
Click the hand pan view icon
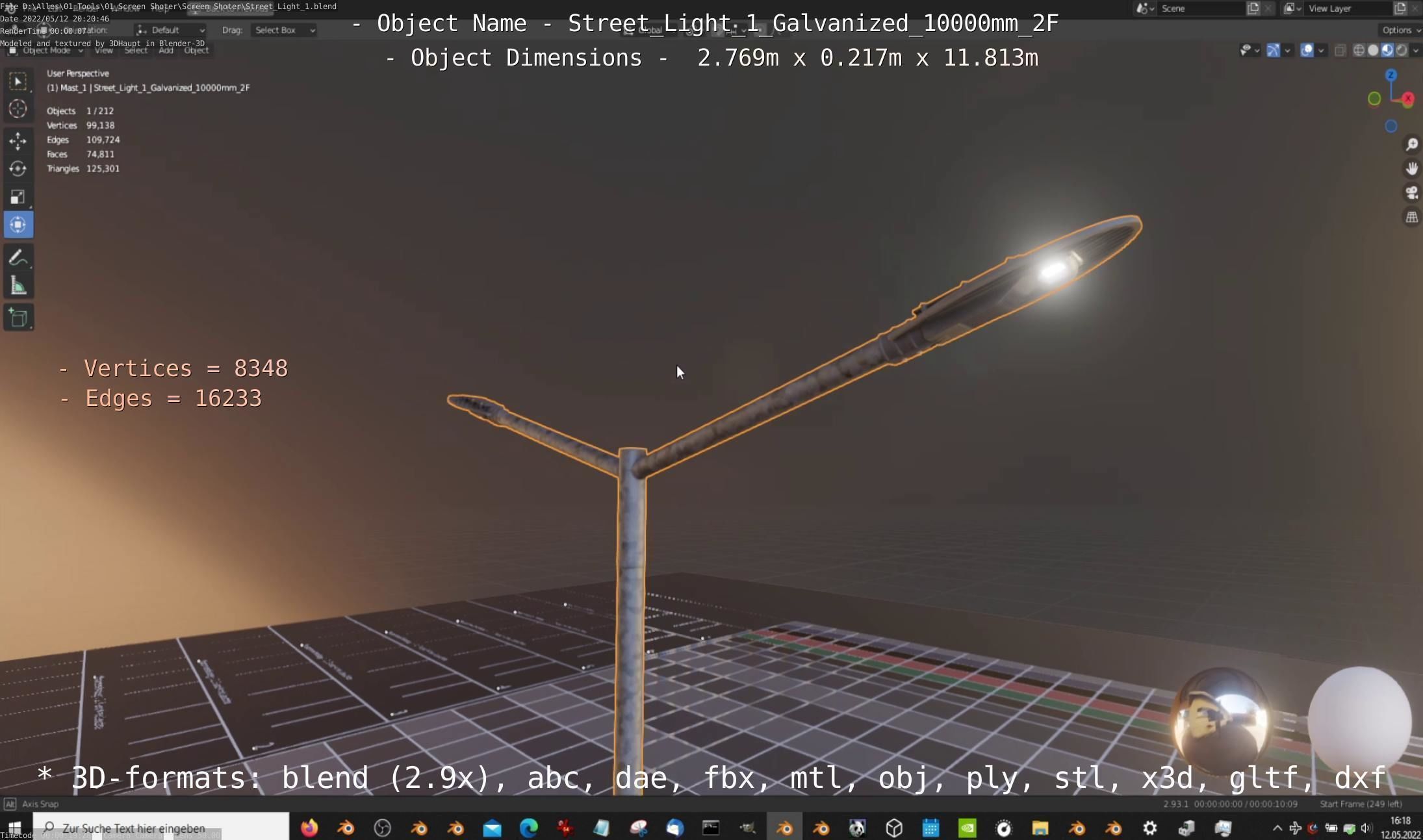click(1411, 169)
